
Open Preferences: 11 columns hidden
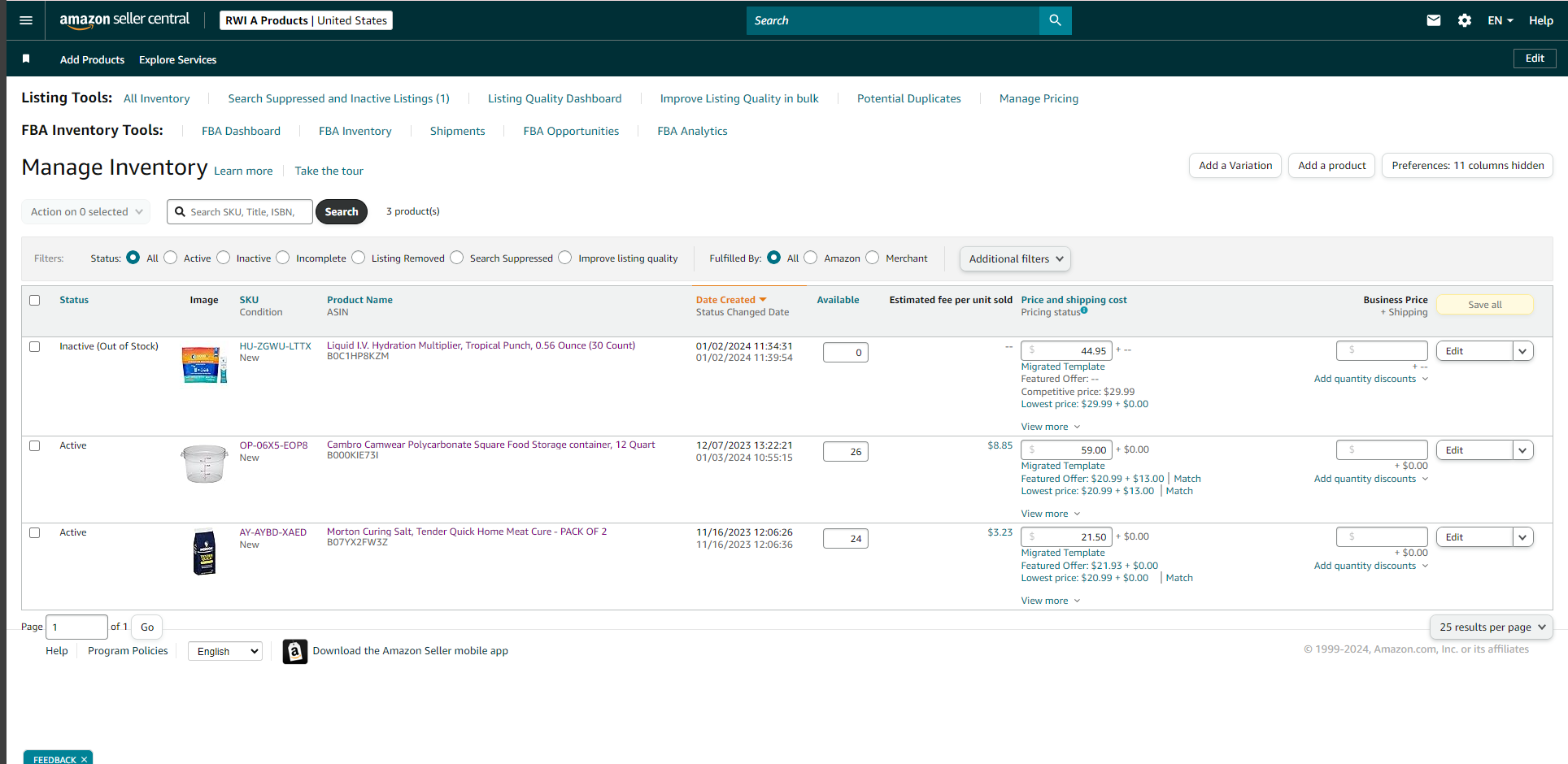pyautogui.click(x=1467, y=165)
